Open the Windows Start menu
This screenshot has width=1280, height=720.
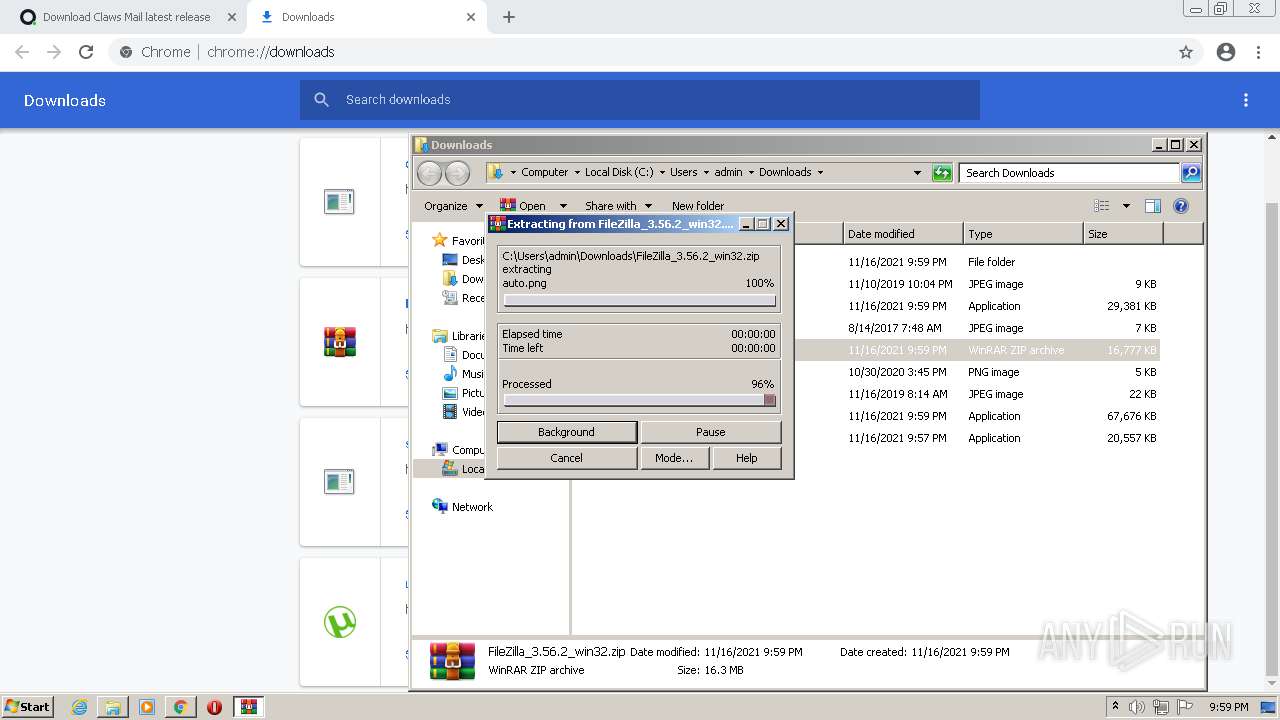pos(28,706)
